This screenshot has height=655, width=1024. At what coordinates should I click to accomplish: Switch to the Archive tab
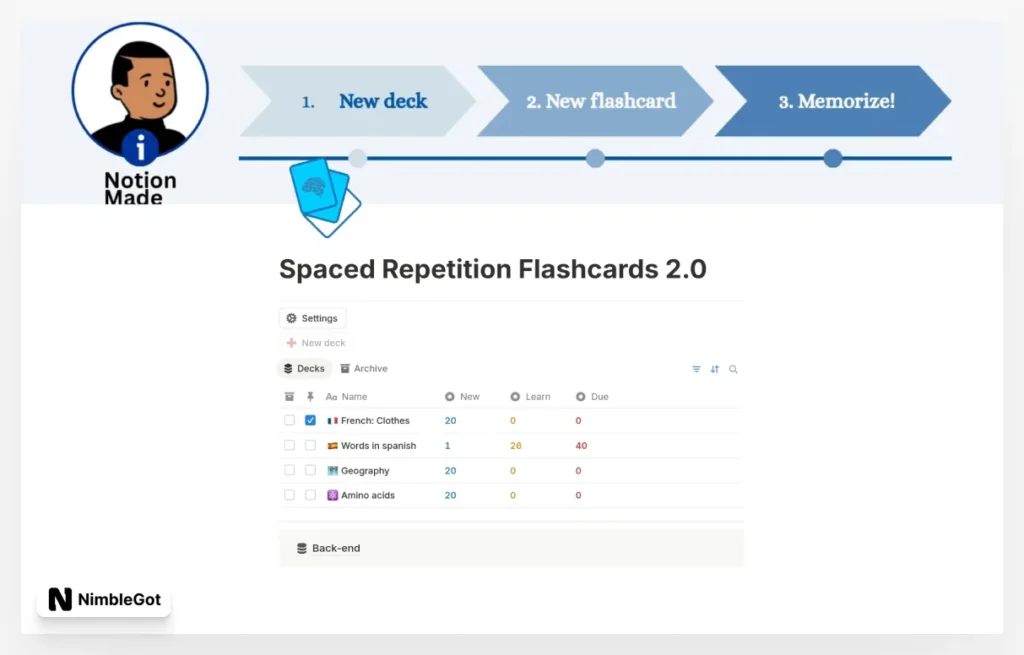tap(363, 369)
